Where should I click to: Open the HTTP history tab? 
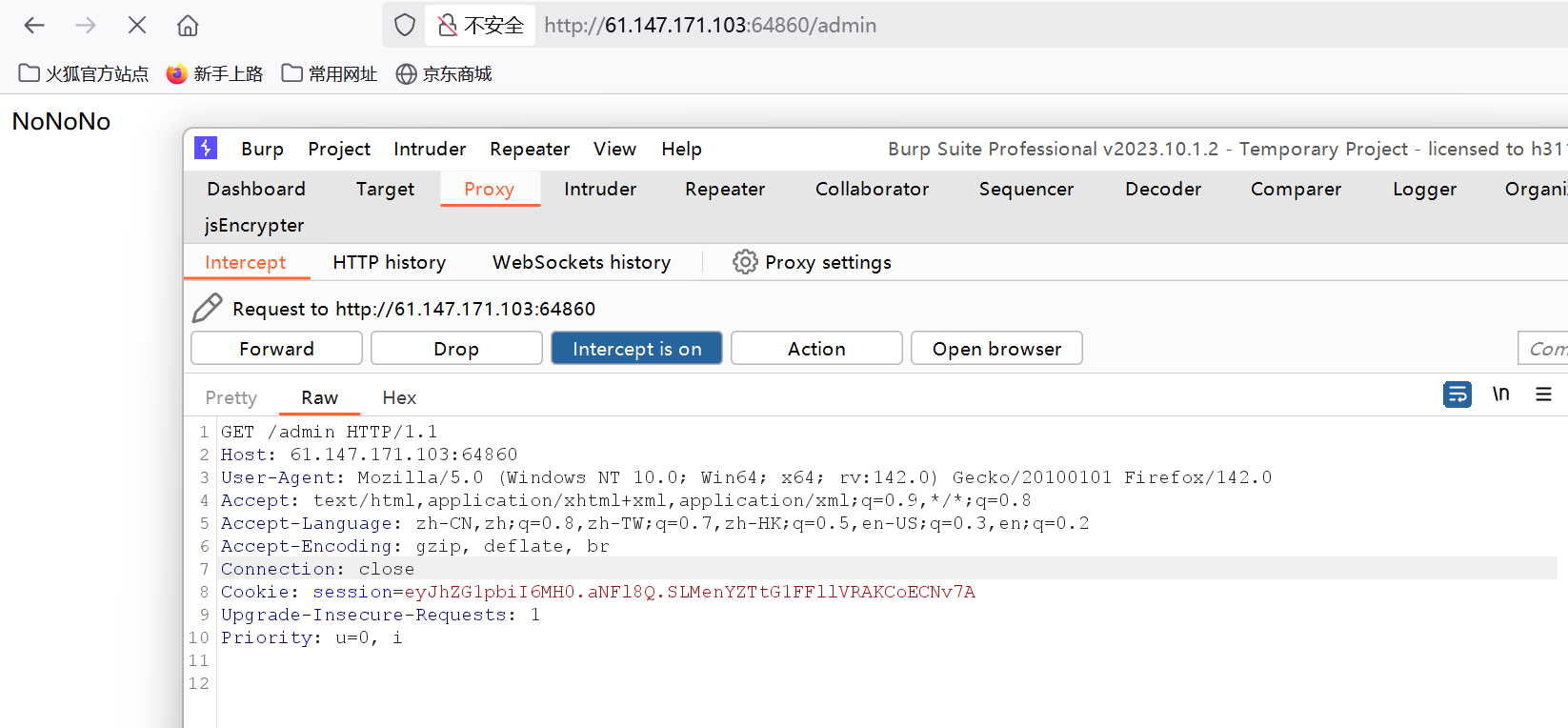(389, 263)
